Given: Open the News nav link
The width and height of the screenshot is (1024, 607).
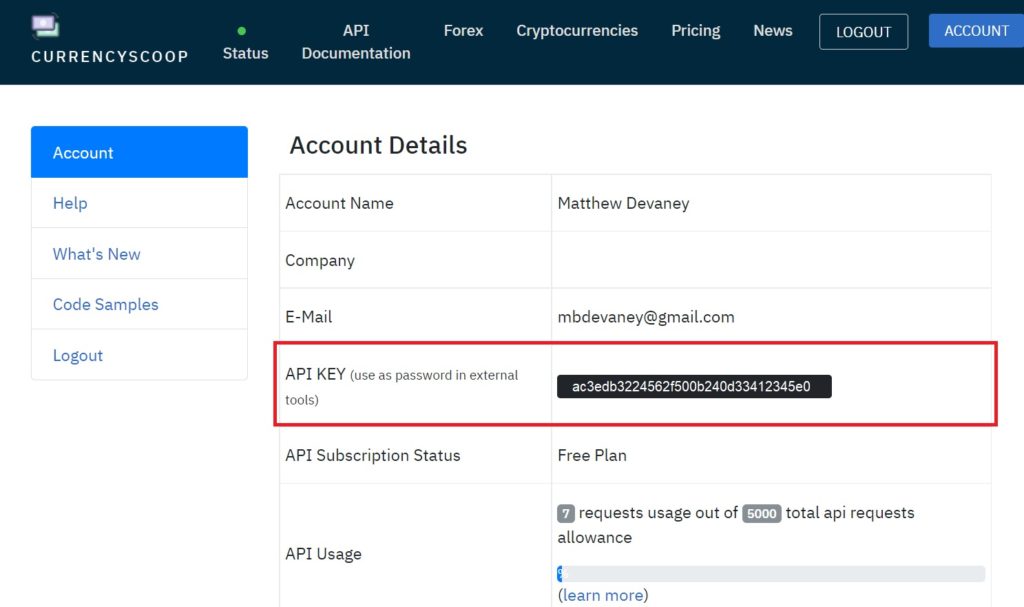Looking at the screenshot, I should coord(773,31).
